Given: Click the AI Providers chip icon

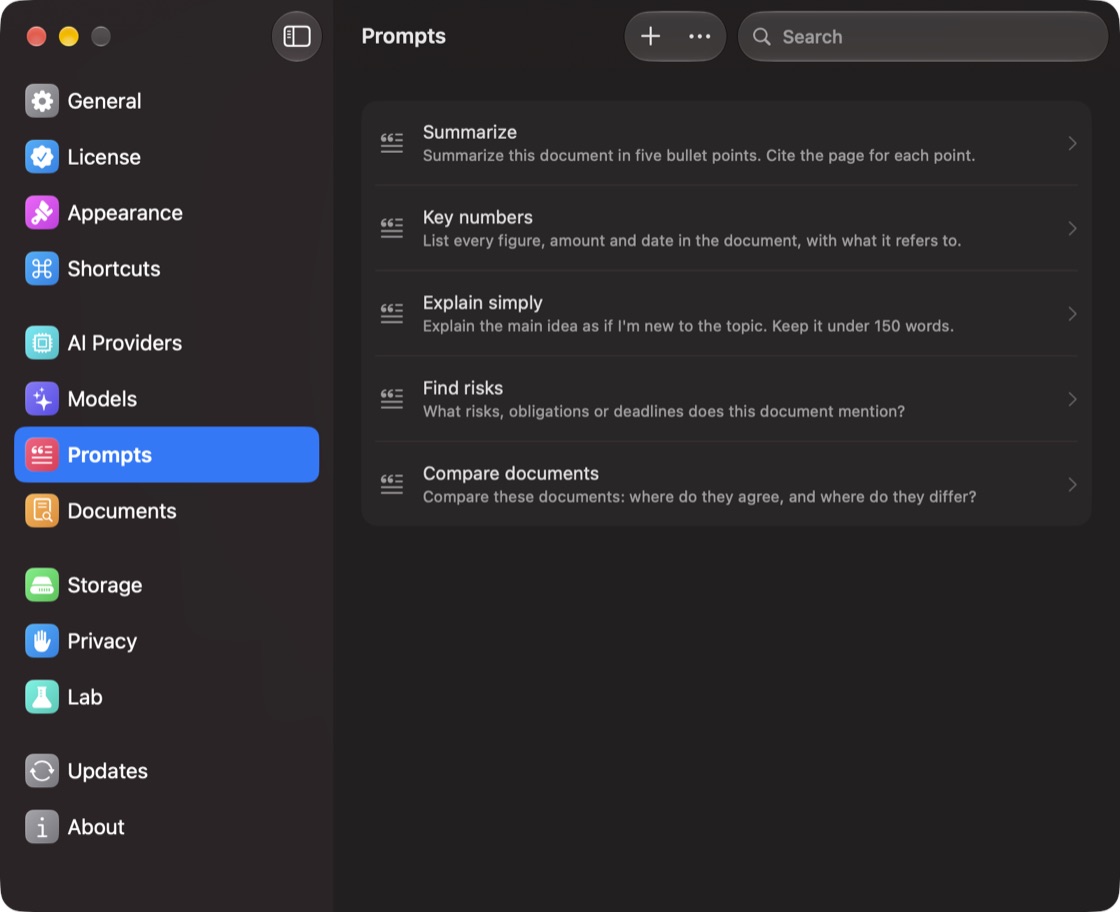Looking at the screenshot, I should tap(41, 343).
